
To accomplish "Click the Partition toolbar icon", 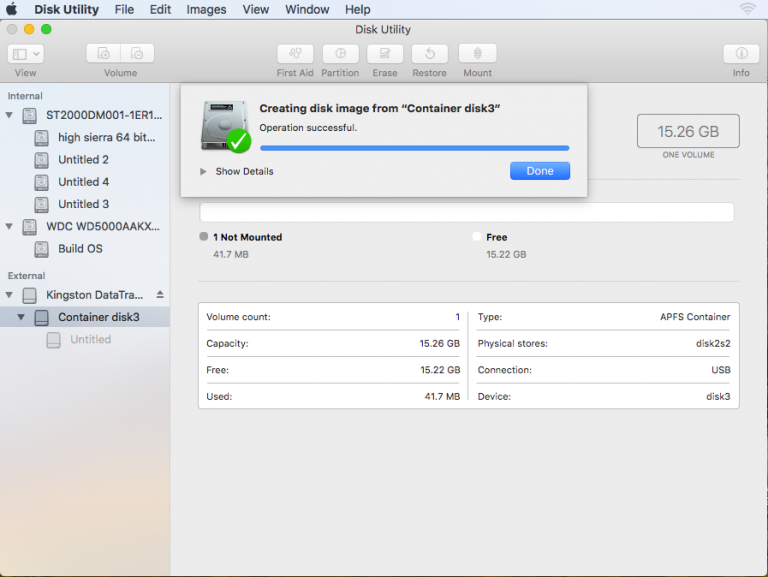I will 340,53.
